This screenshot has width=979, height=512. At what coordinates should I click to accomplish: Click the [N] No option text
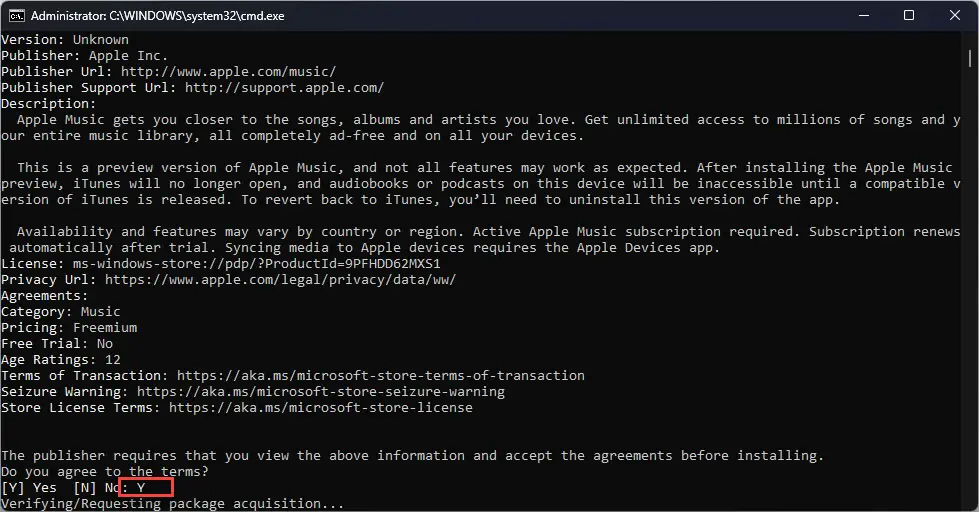coord(97,488)
